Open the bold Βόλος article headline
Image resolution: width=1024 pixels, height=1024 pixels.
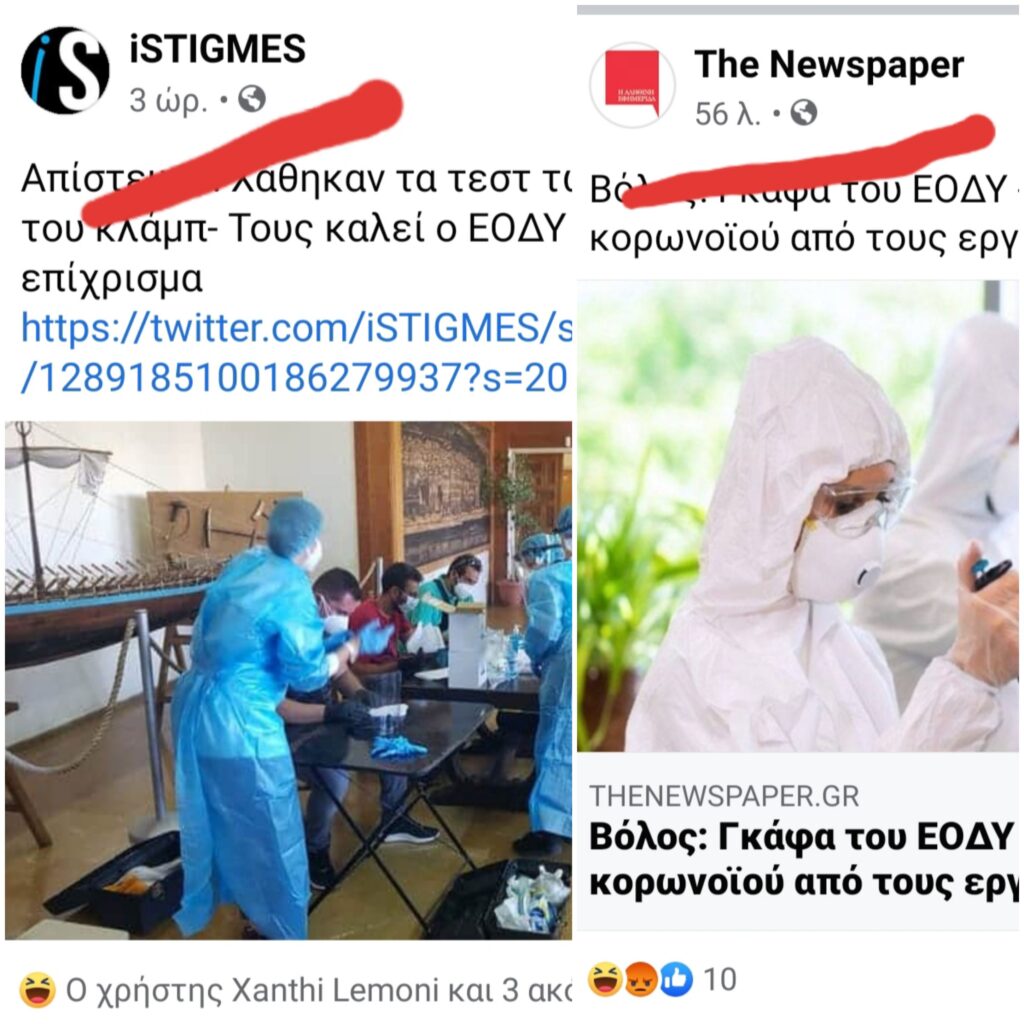[x=804, y=859]
